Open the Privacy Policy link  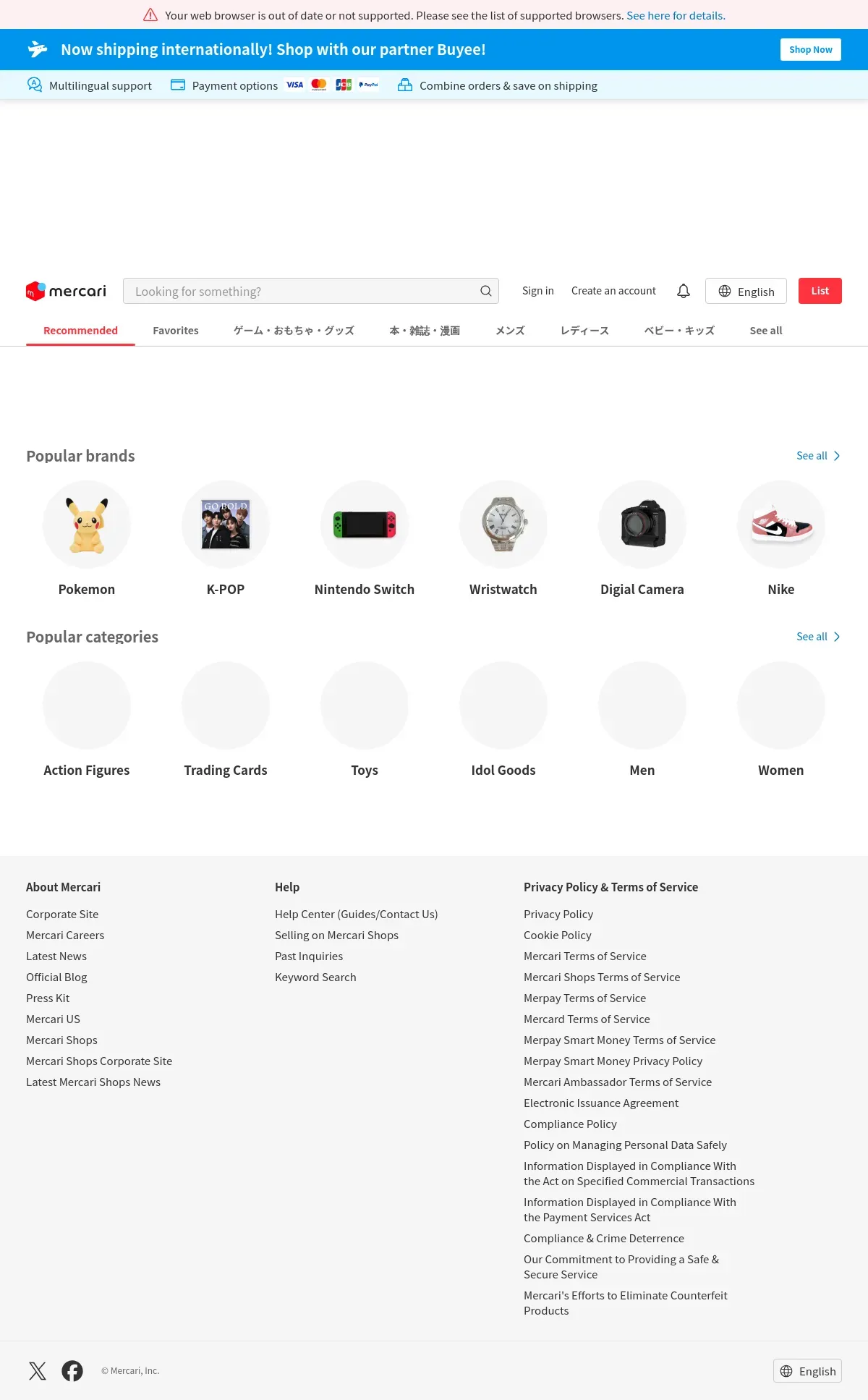click(558, 915)
